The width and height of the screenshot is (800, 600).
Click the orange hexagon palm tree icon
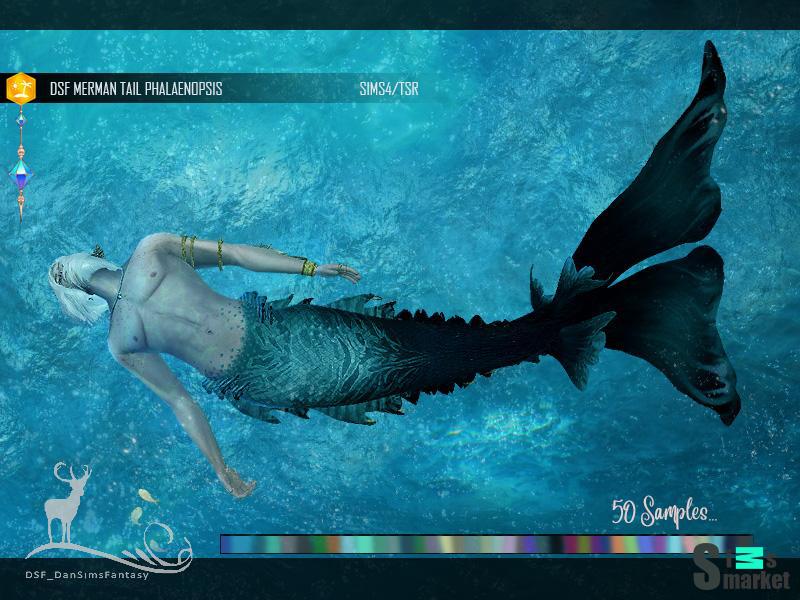[20, 88]
